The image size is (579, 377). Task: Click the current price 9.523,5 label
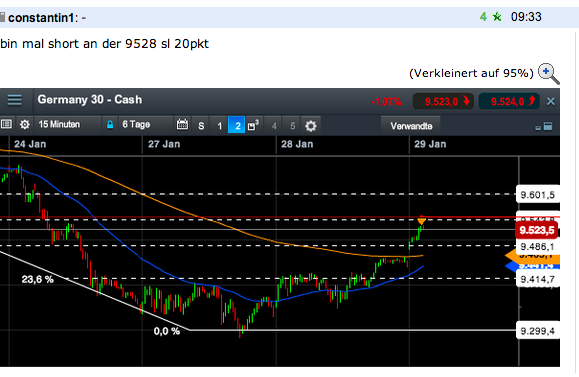coord(537,230)
